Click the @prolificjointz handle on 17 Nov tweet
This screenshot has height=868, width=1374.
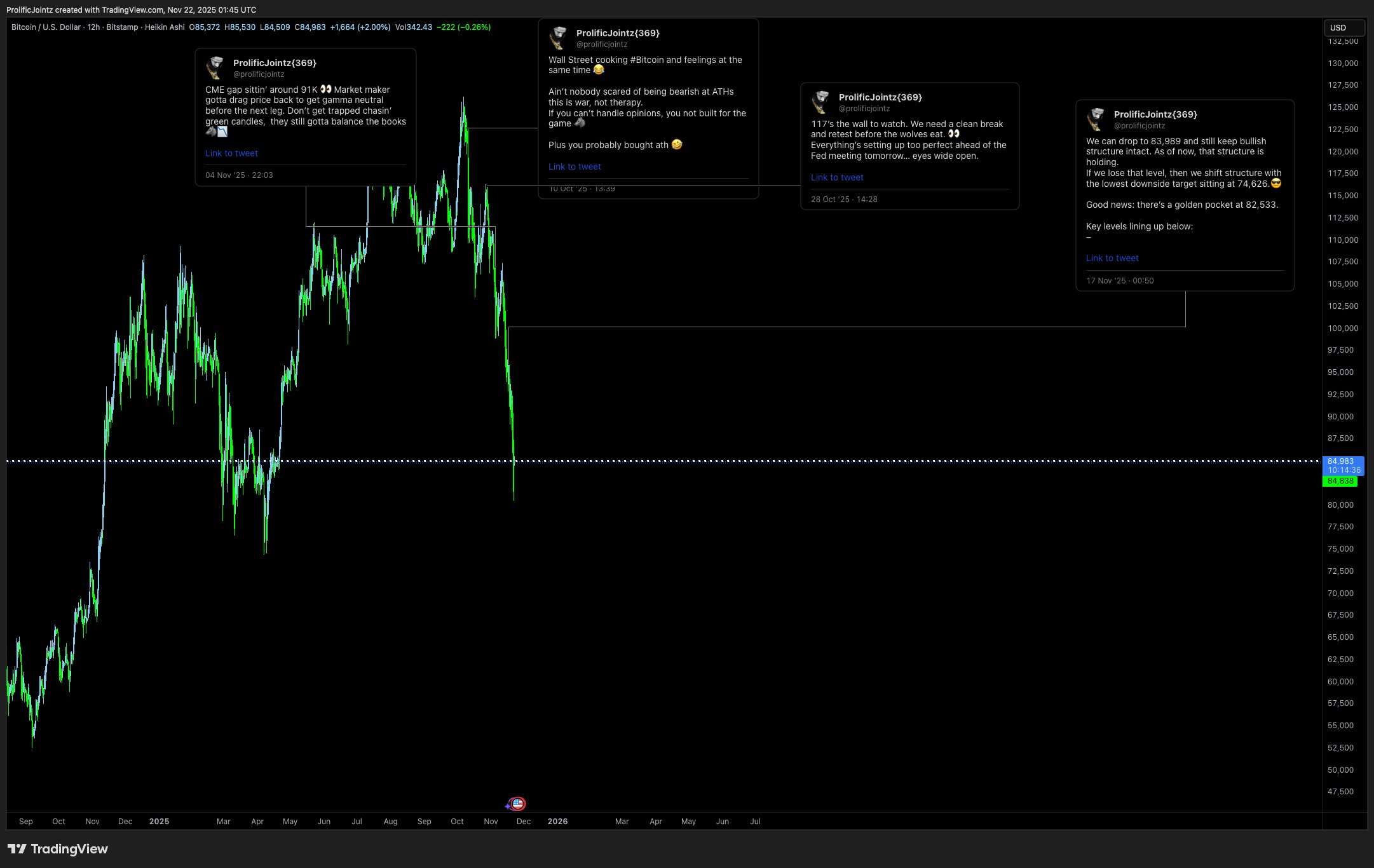pyautogui.click(x=1139, y=126)
